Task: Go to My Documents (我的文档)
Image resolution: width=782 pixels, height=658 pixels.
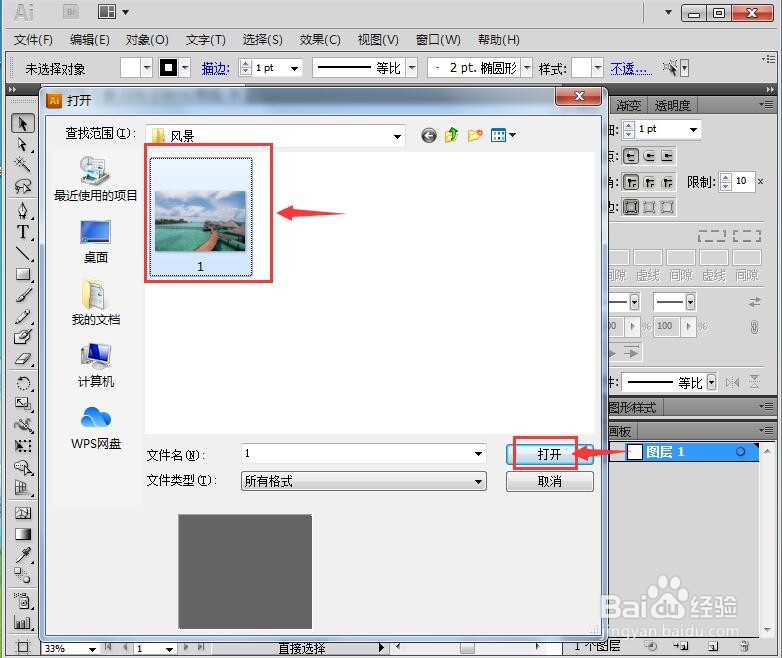Action: 95,303
